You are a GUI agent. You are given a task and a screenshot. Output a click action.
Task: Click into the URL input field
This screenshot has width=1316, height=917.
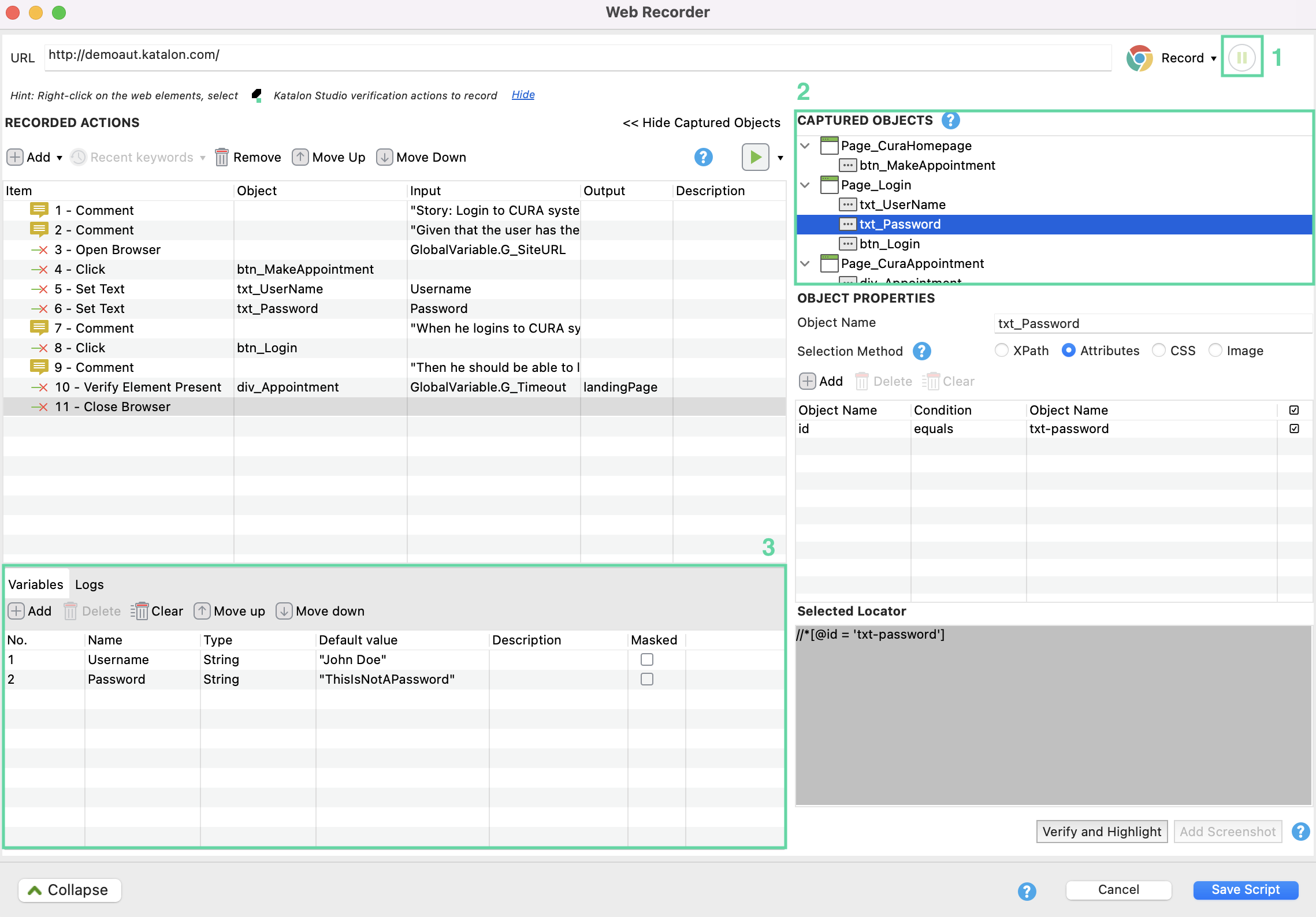[578, 55]
